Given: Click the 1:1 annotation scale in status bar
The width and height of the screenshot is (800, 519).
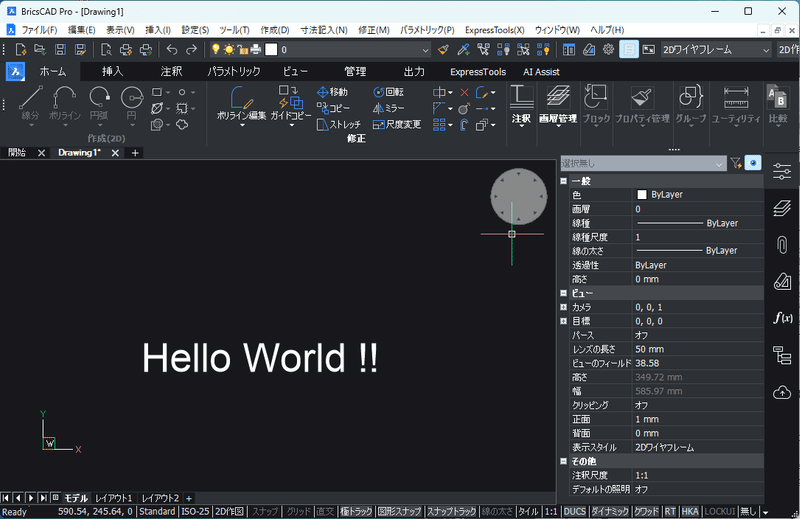Looking at the screenshot, I should pos(551,511).
